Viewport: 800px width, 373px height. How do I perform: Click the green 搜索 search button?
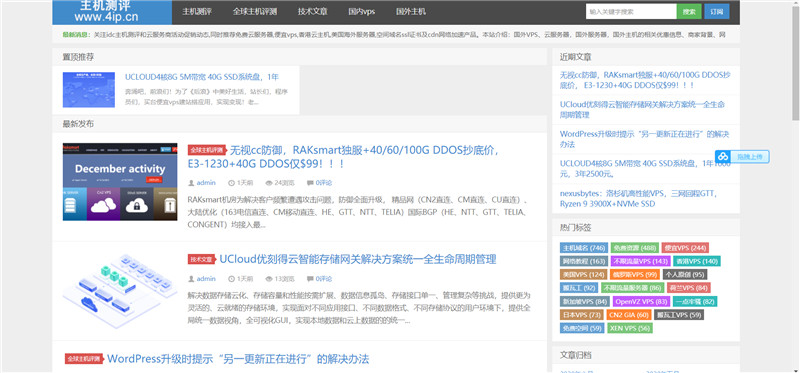(x=689, y=11)
